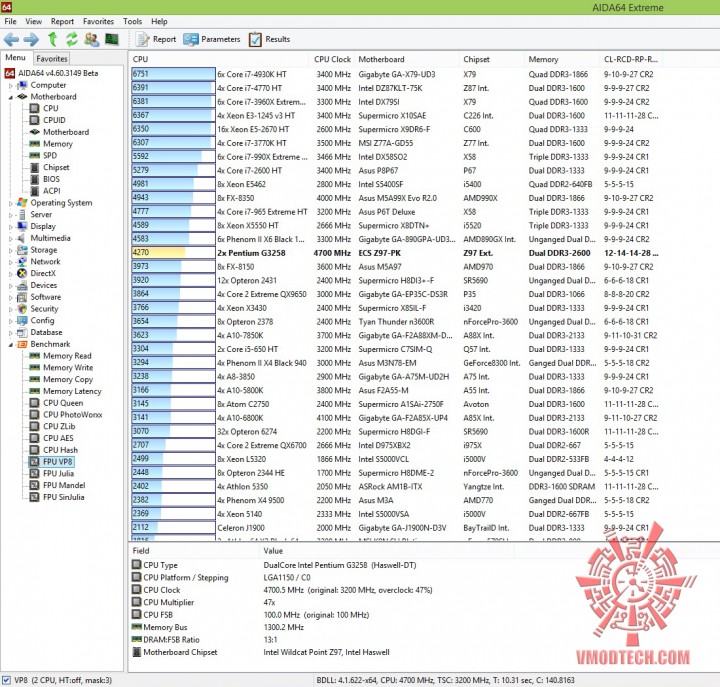Expand the Computer tree node

[x=11, y=86]
